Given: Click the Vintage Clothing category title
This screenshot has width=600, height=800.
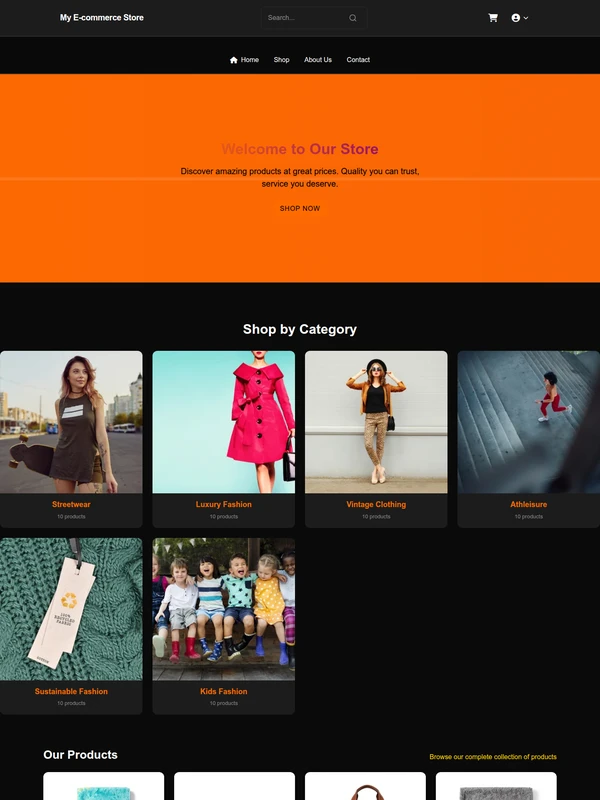Looking at the screenshot, I should 376,505.
